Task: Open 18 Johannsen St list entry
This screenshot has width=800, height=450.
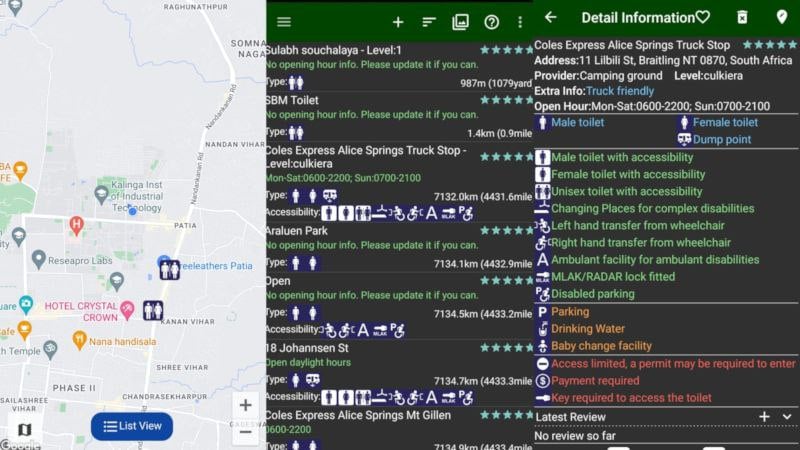Action: [x=399, y=374]
